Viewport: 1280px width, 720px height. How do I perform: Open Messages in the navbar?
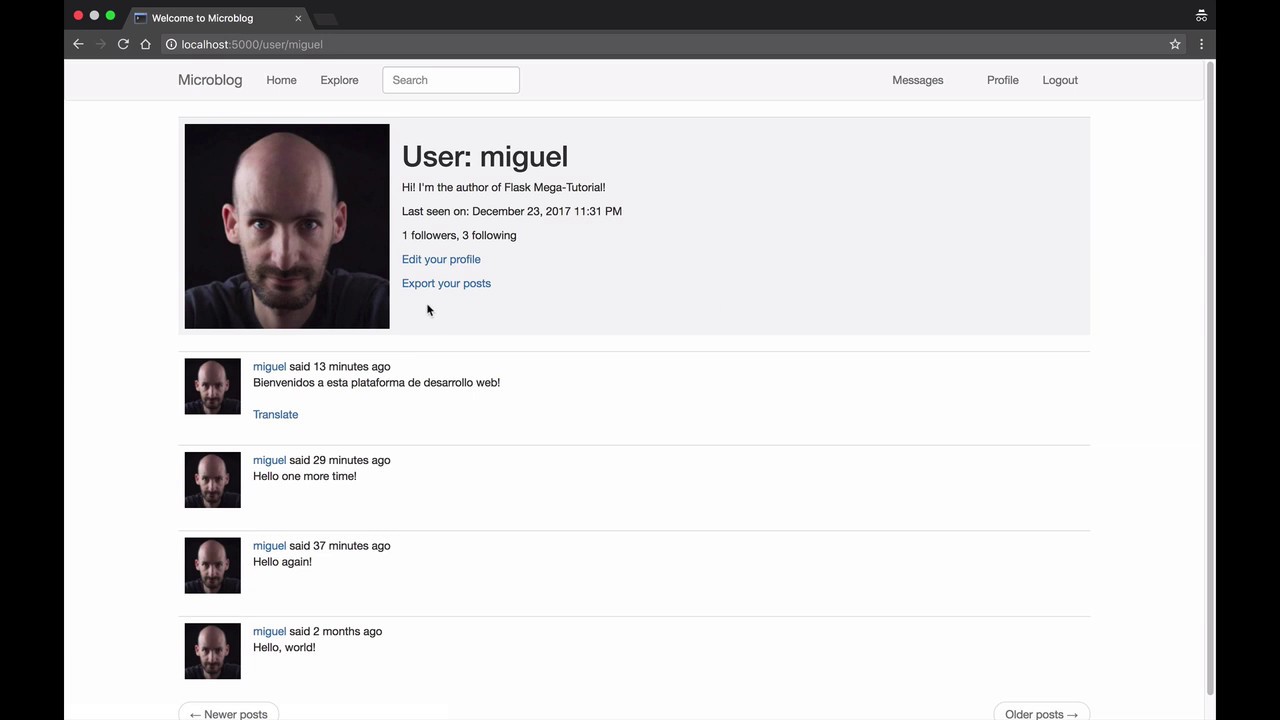917,80
